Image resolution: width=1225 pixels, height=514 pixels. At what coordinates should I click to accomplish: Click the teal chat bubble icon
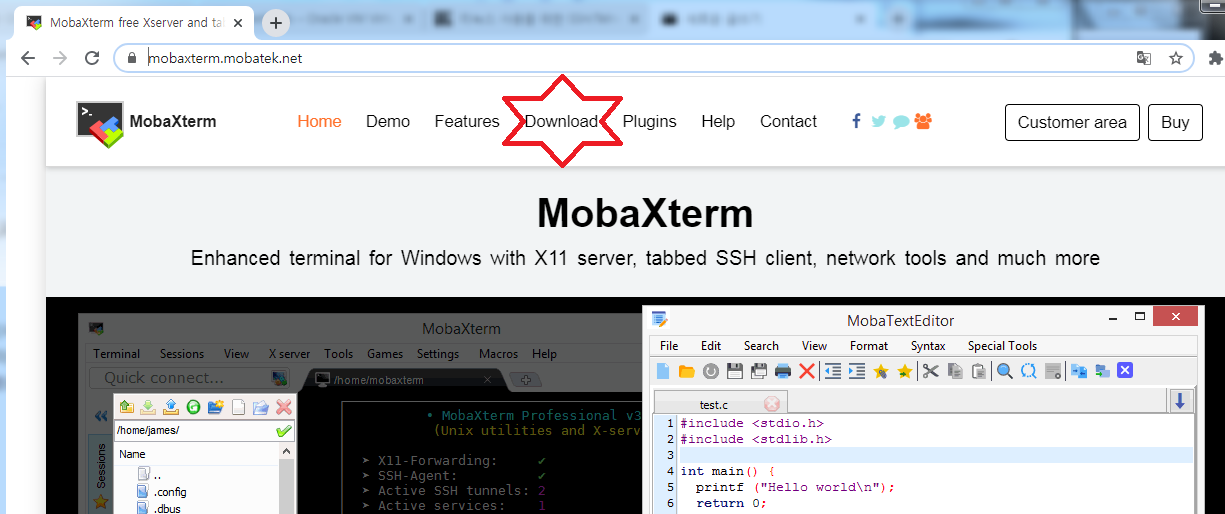point(900,122)
